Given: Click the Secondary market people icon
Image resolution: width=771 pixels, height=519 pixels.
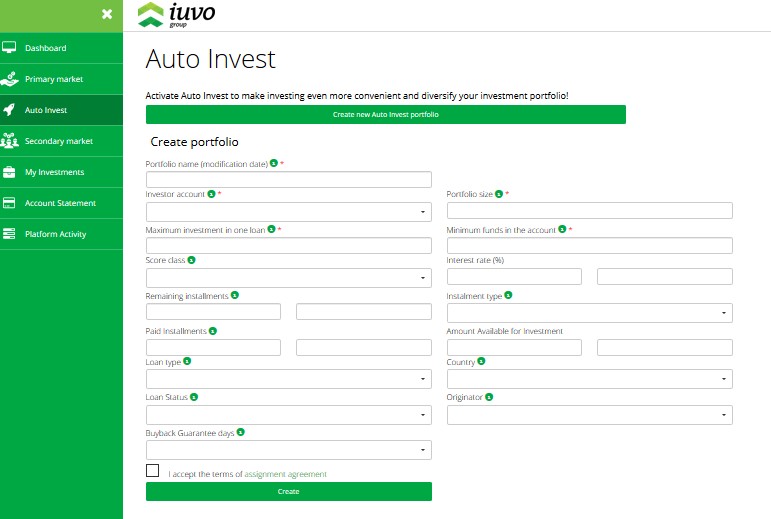Looking at the screenshot, I should click(10, 140).
